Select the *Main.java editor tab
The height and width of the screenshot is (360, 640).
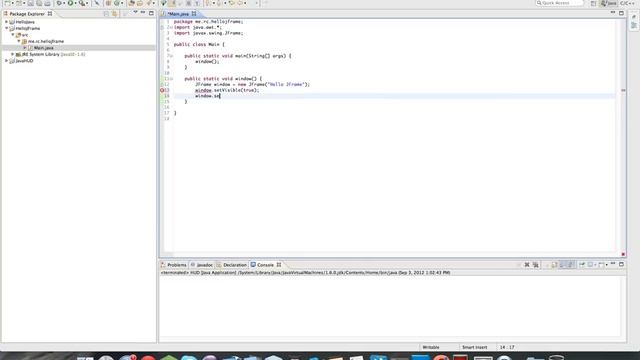(178, 14)
